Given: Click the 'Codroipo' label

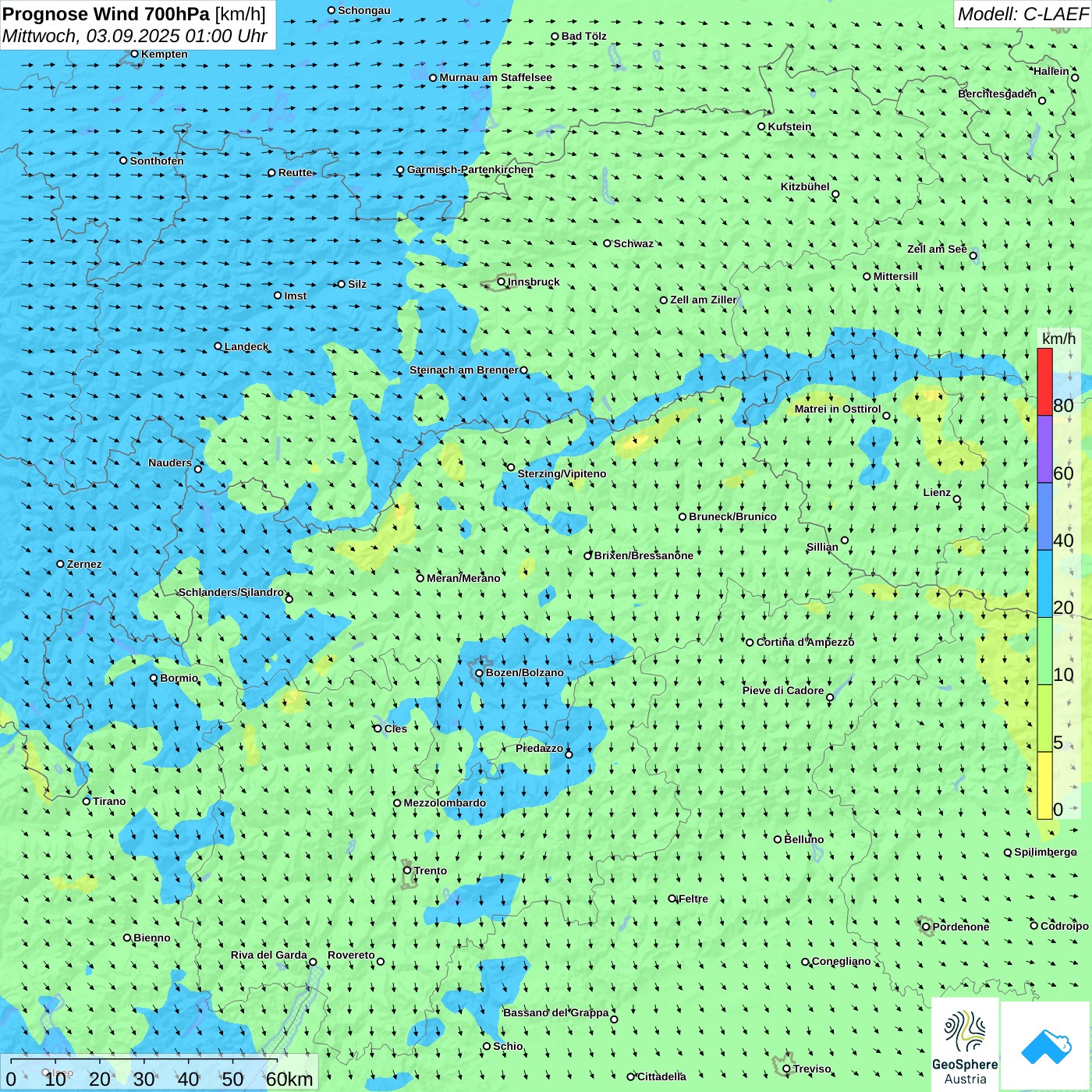Looking at the screenshot, I should [x=1065, y=926].
